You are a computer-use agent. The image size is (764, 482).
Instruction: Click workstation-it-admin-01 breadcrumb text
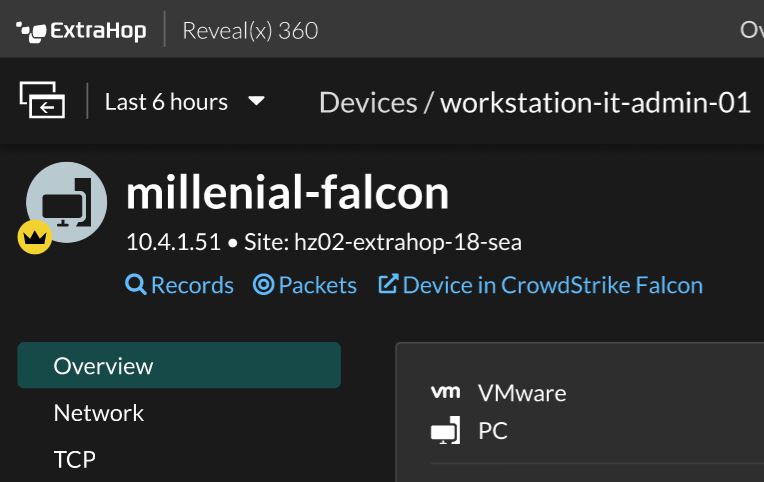595,103
